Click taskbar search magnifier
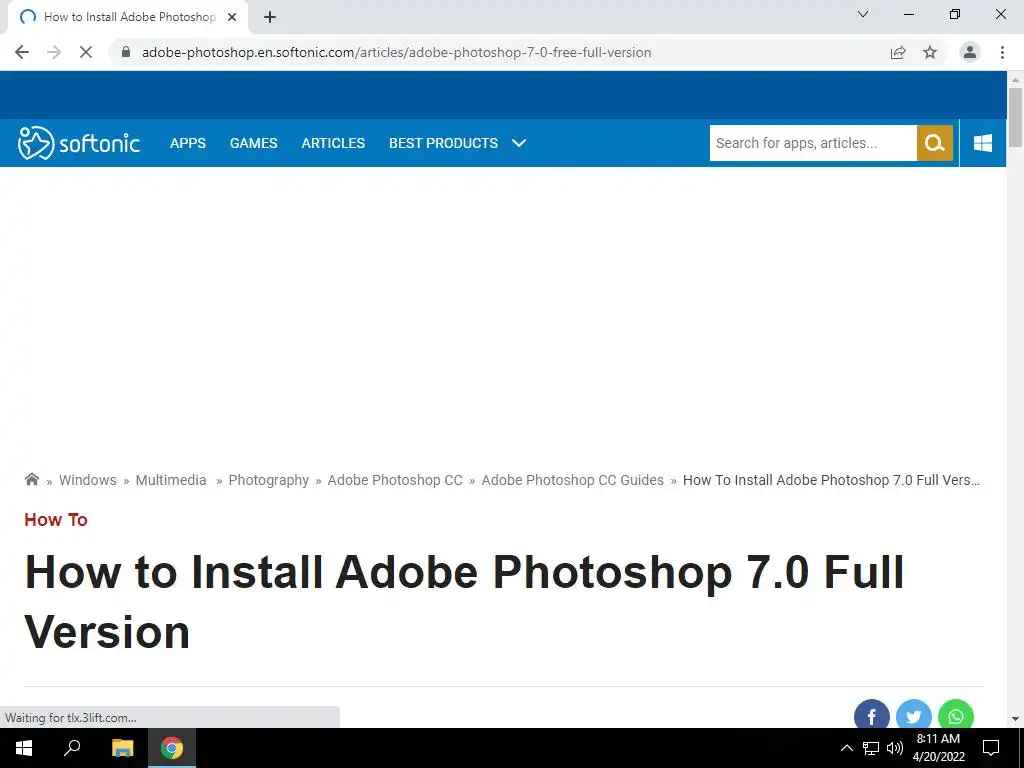The height and width of the screenshot is (768, 1024). tap(72, 748)
